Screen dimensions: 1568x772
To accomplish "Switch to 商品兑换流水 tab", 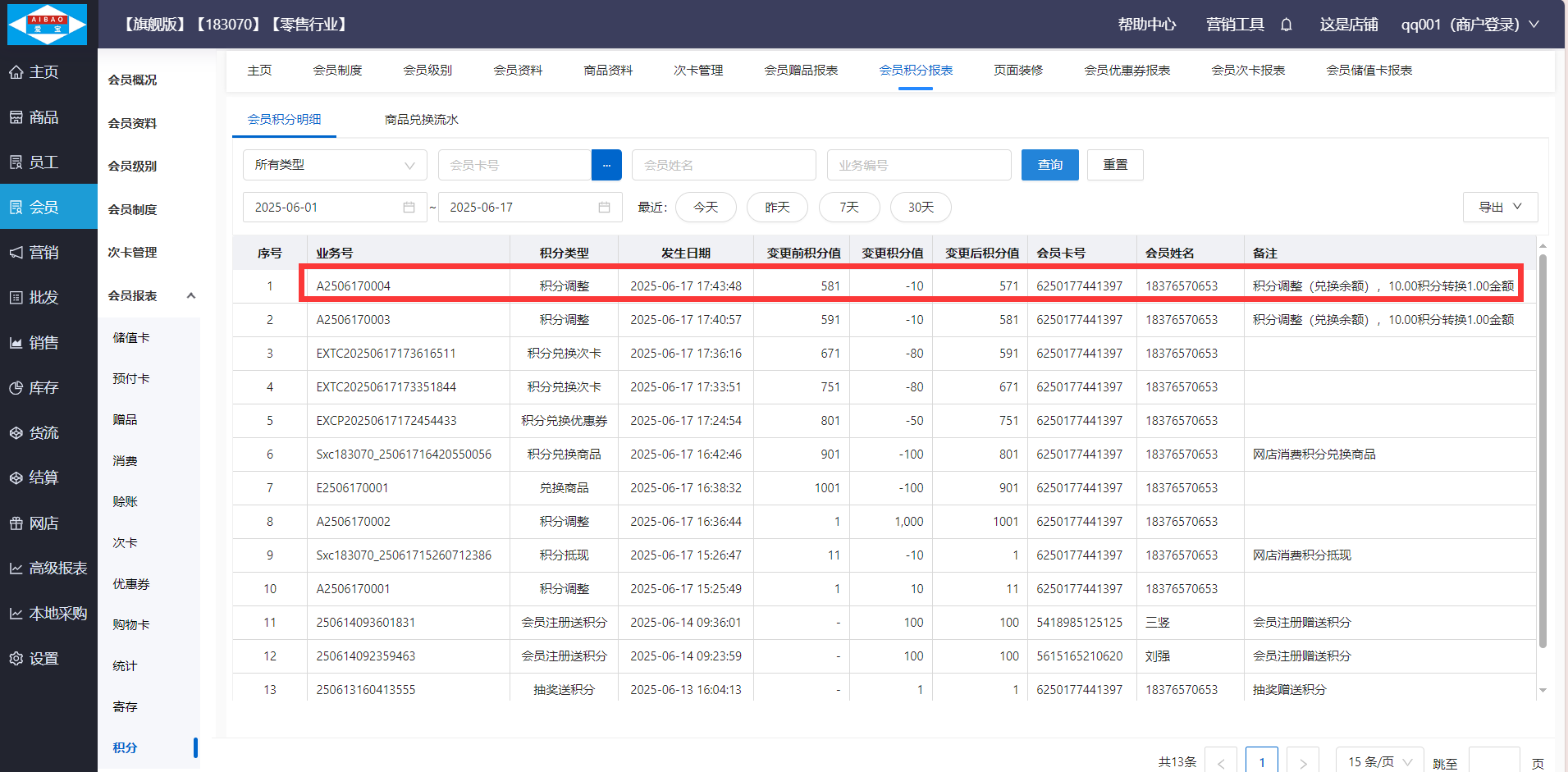I will coord(421,120).
